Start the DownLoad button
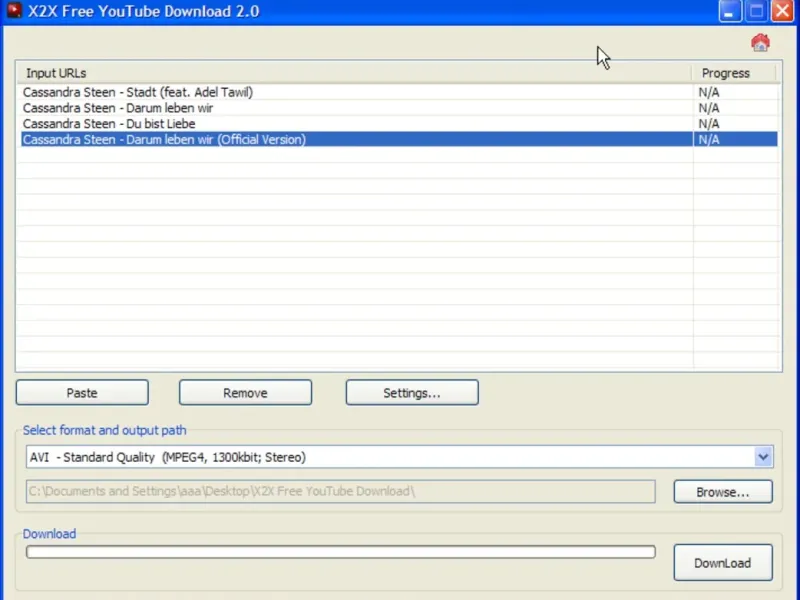The width and height of the screenshot is (800, 600). point(723,562)
